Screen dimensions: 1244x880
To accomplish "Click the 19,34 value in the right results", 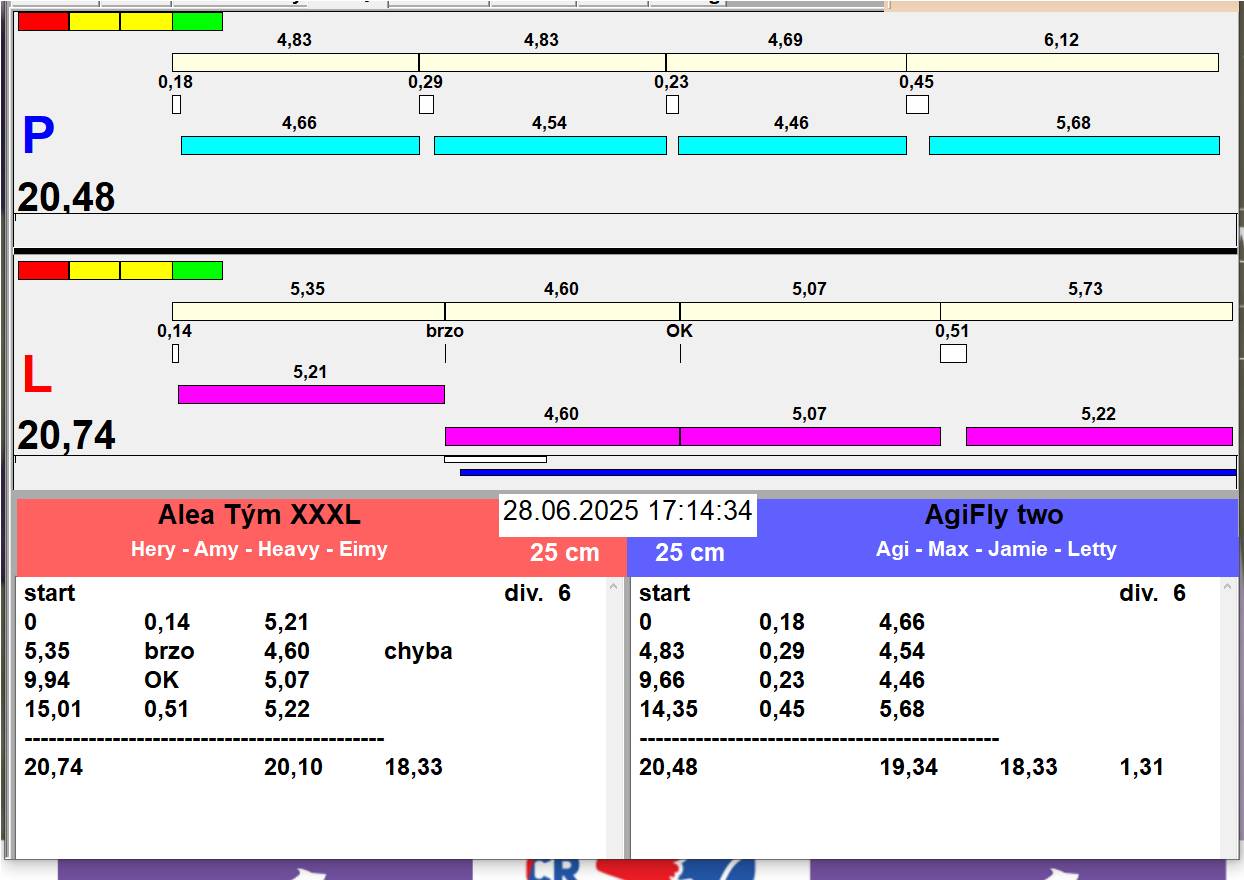I will pyautogui.click(x=908, y=767).
